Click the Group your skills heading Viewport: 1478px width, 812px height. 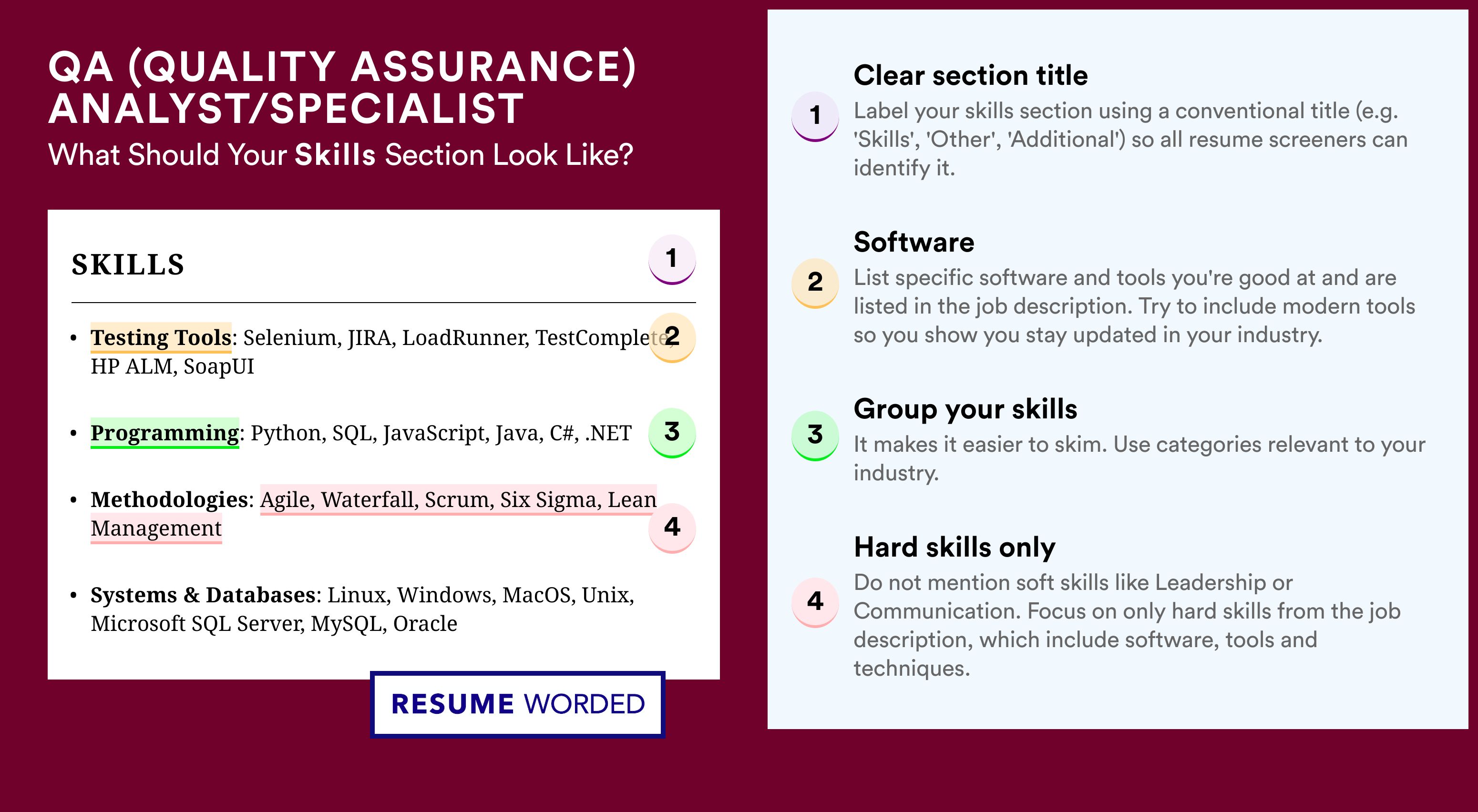coord(965,409)
